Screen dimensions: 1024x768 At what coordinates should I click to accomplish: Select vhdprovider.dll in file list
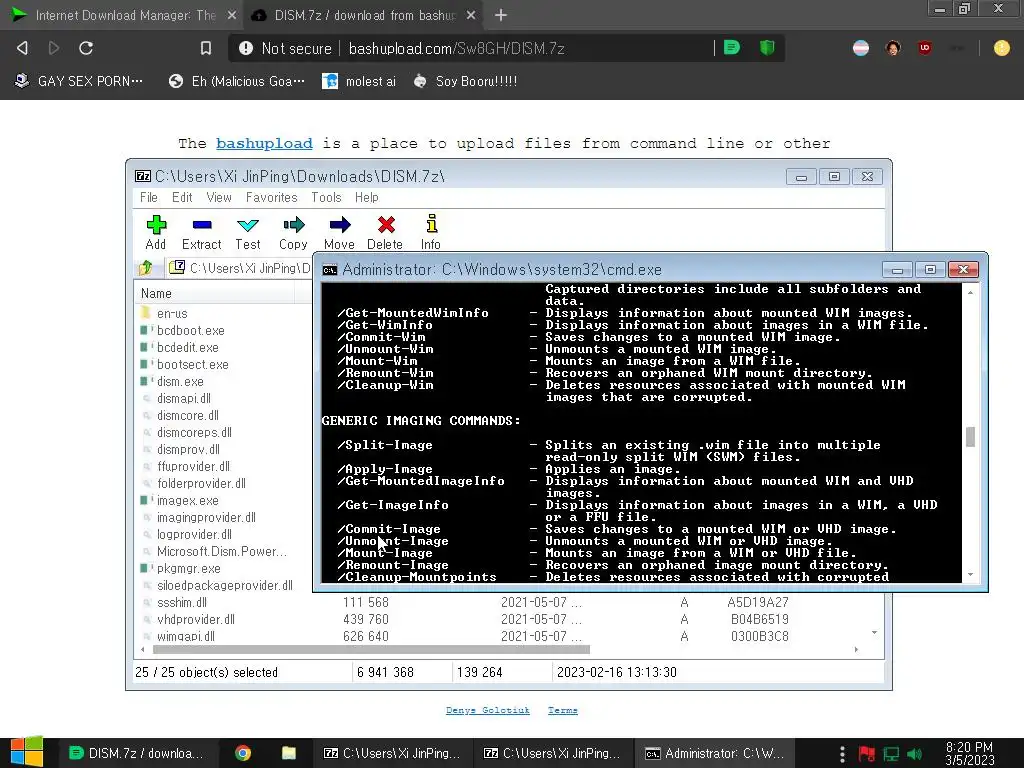[196, 619]
